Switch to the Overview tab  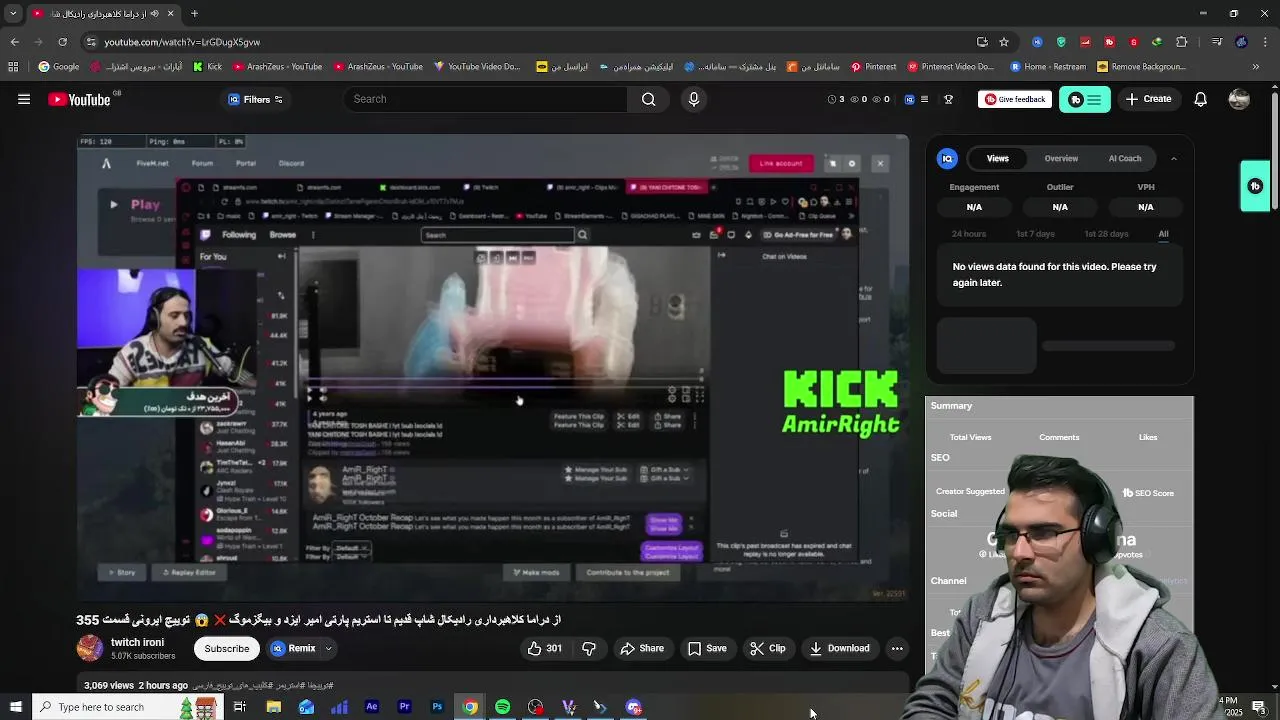point(1061,158)
